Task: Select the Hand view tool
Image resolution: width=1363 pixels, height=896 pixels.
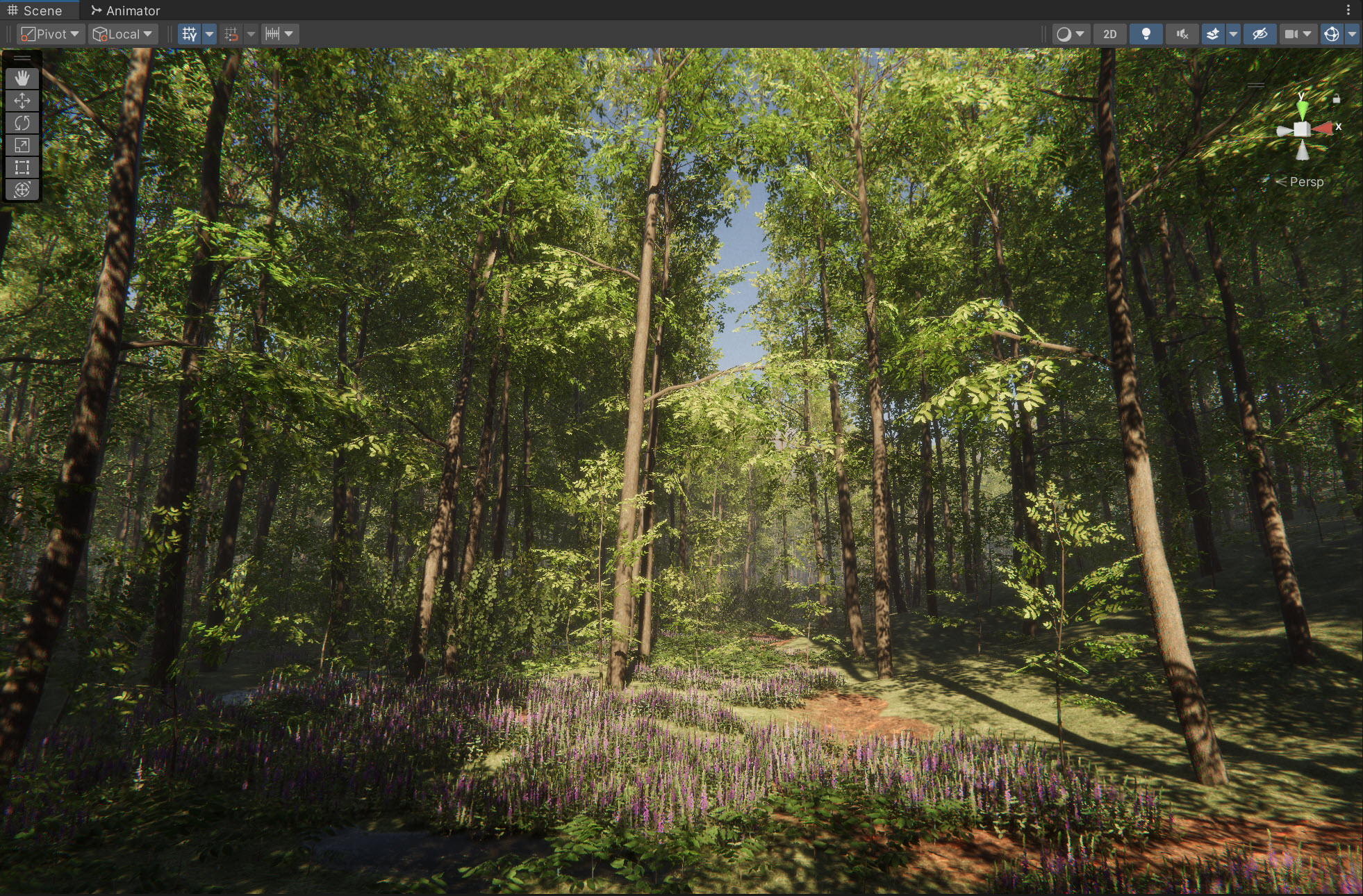Action: [22, 78]
